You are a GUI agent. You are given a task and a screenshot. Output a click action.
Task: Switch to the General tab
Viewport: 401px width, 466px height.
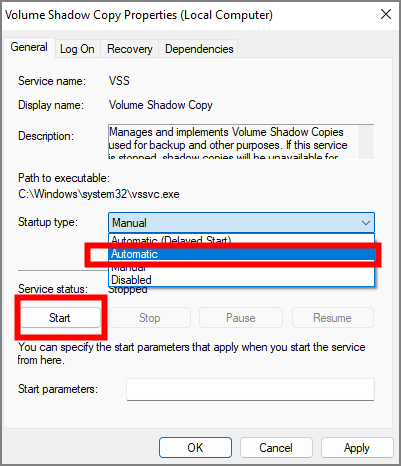click(x=29, y=47)
